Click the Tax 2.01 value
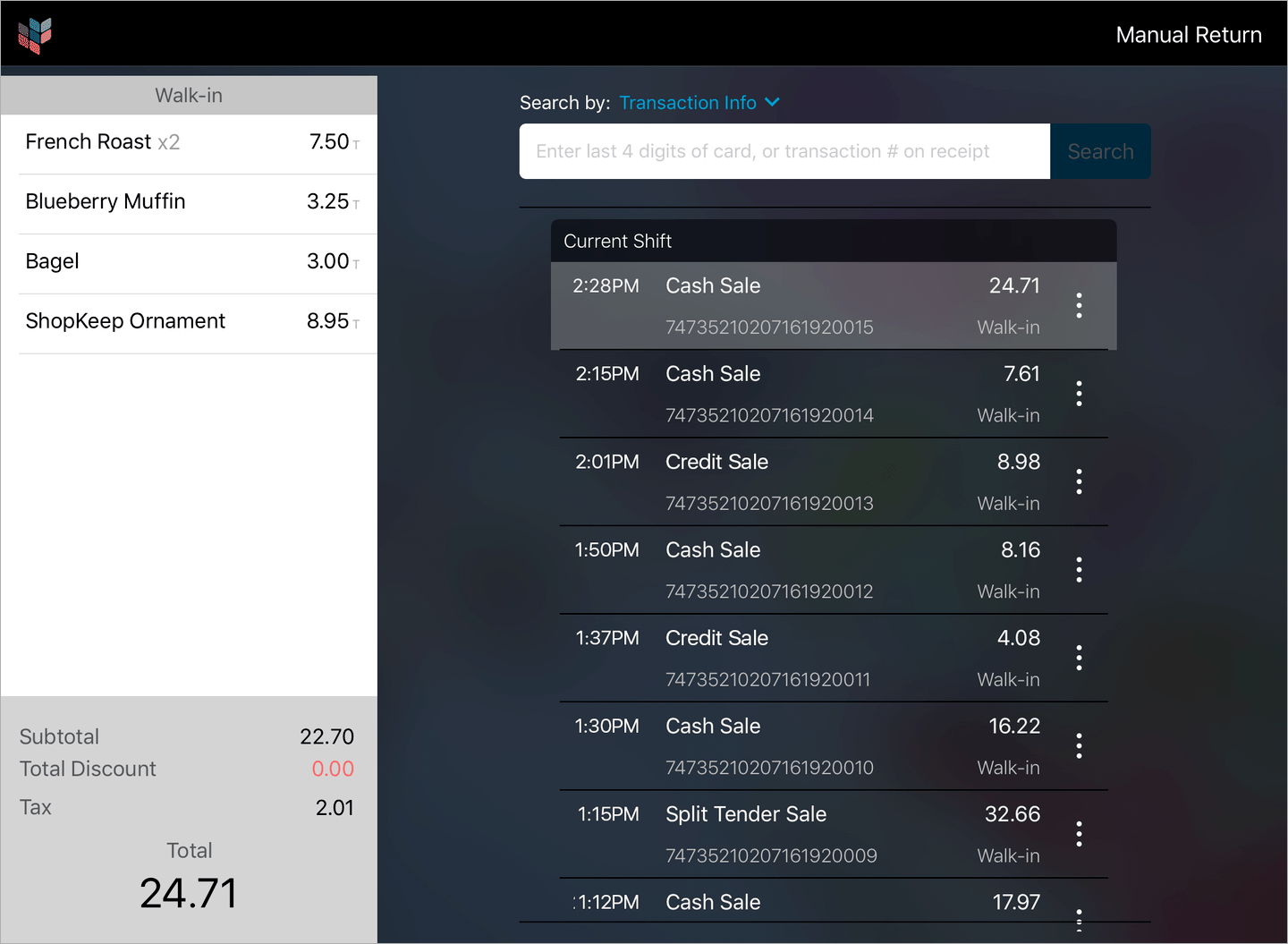The width and height of the screenshot is (1288, 944). coord(335,808)
